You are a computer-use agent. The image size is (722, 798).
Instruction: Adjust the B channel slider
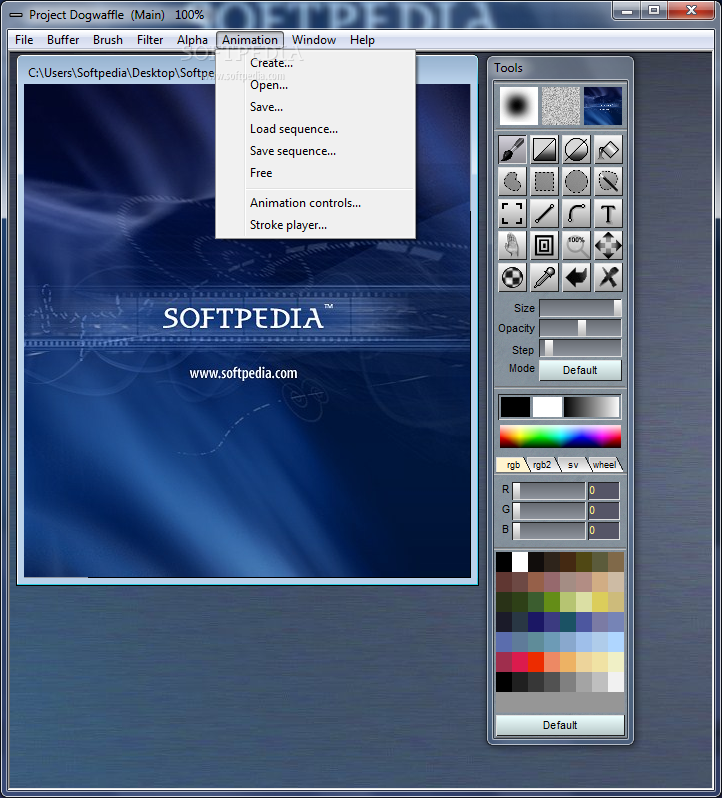coord(548,530)
